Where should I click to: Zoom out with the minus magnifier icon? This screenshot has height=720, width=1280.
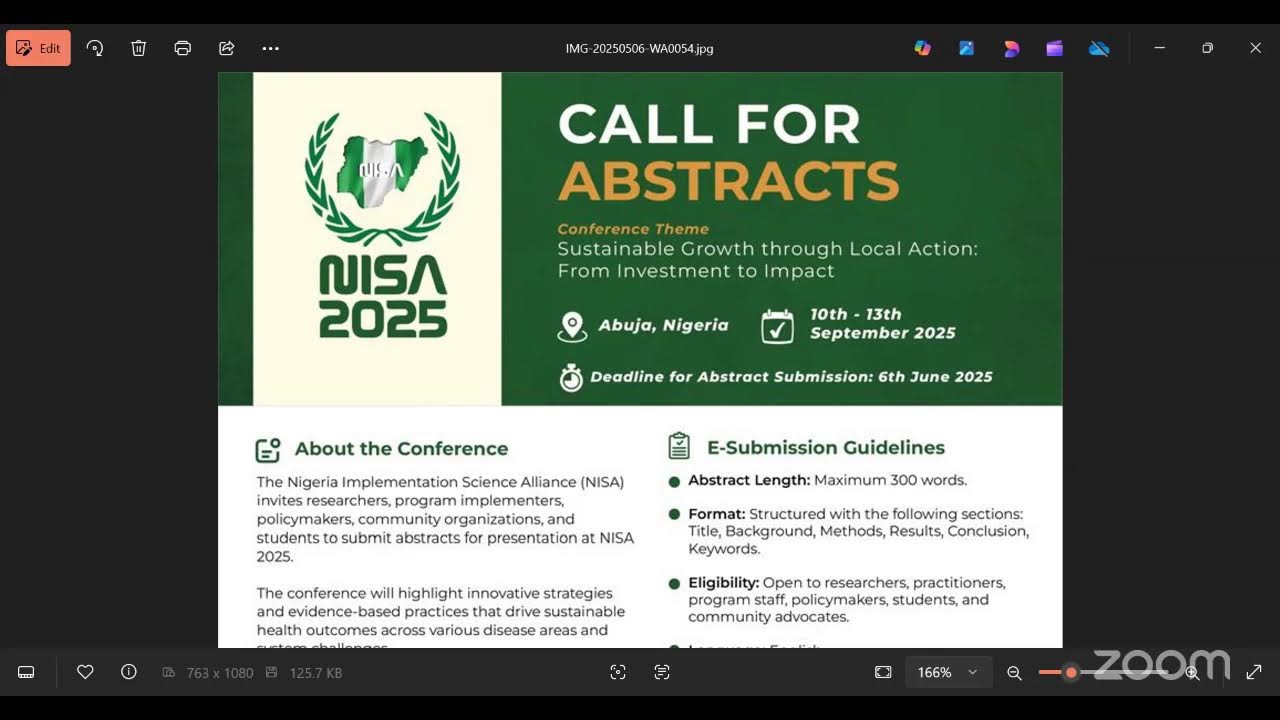coord(1014,673)
